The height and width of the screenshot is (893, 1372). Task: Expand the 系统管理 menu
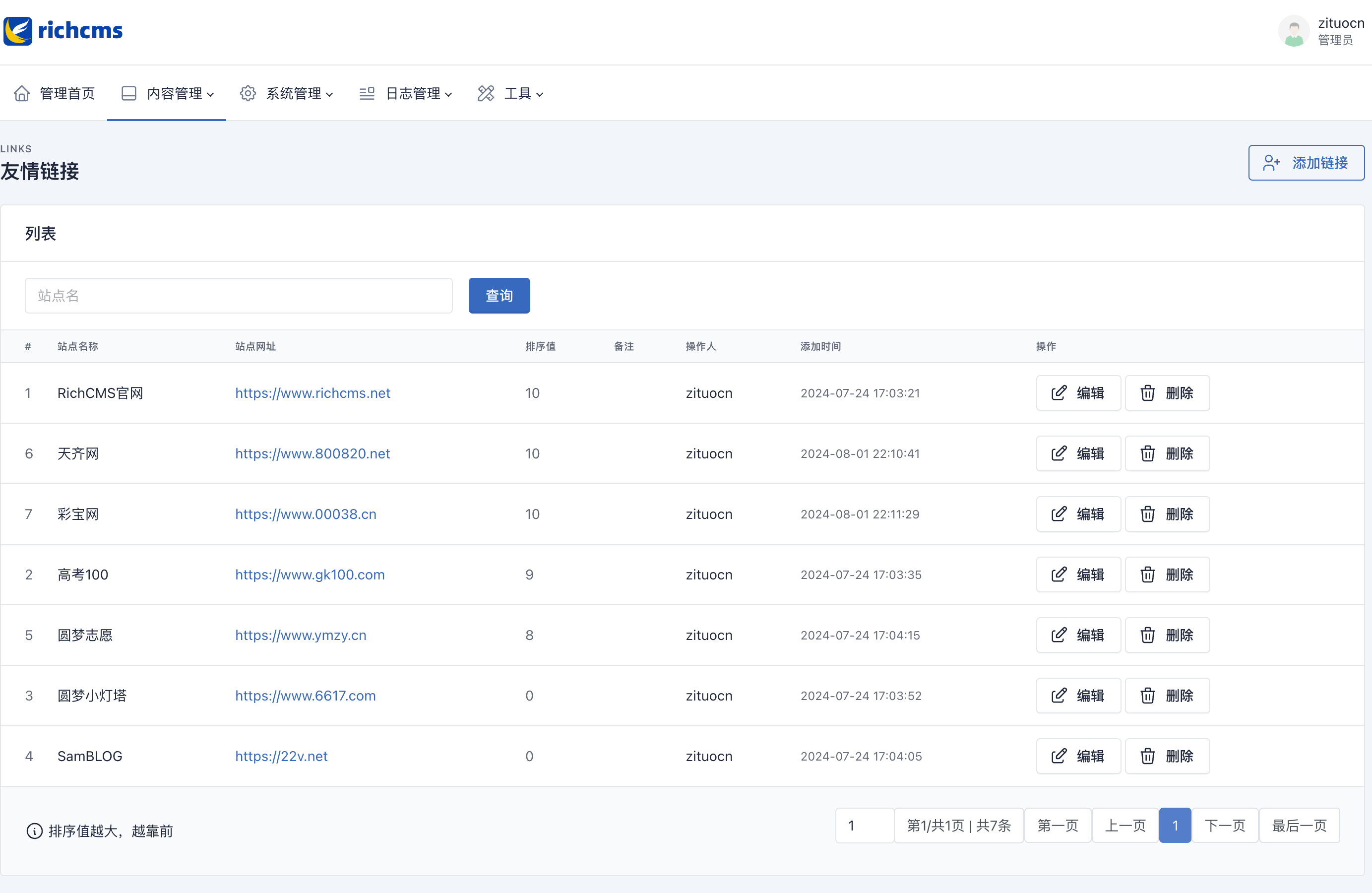287,93
